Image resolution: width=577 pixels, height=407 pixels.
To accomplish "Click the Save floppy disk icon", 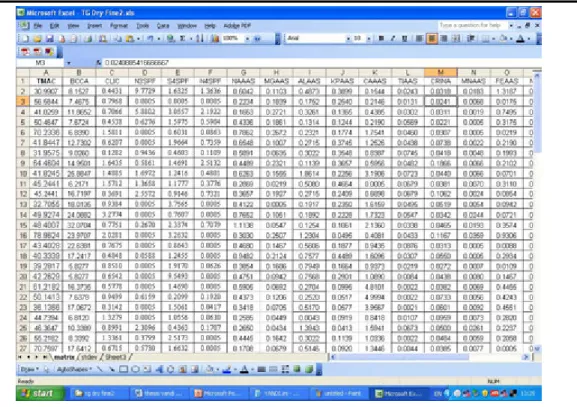I will tap(49, 38).
